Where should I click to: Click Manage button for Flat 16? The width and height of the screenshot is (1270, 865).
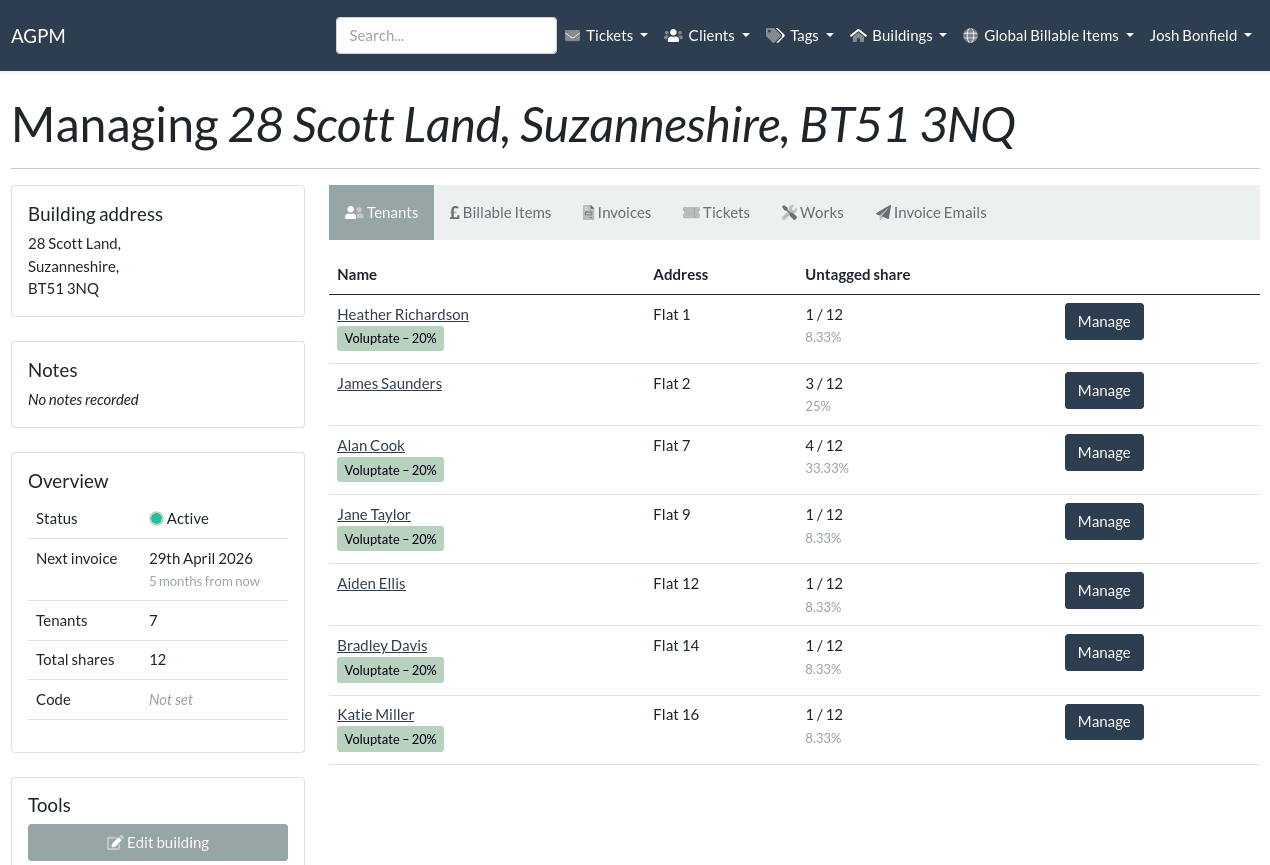point(1103,722)
